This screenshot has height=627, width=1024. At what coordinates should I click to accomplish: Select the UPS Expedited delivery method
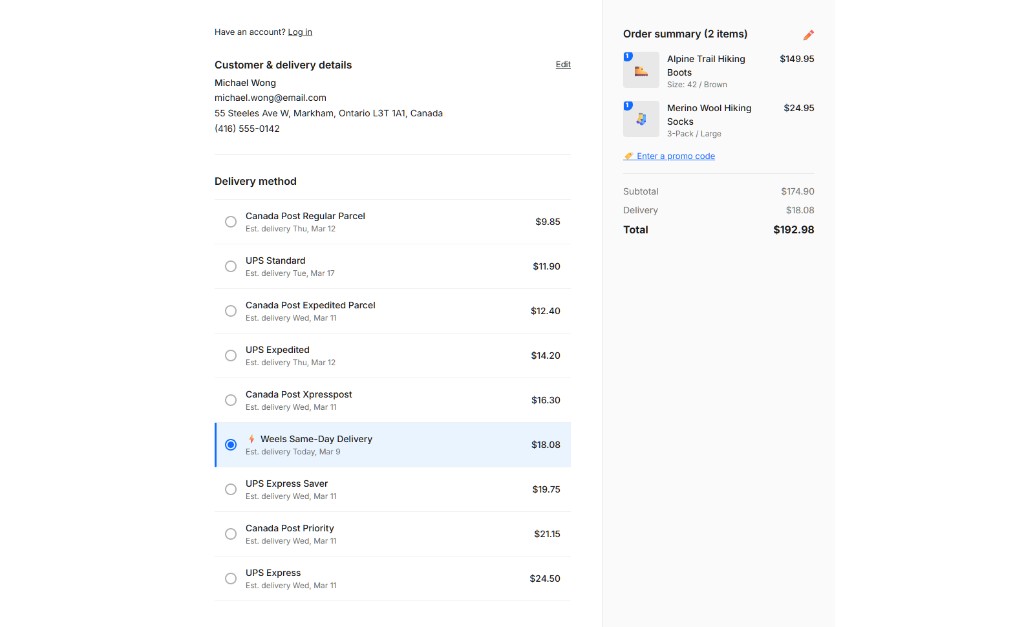point(230,355)
